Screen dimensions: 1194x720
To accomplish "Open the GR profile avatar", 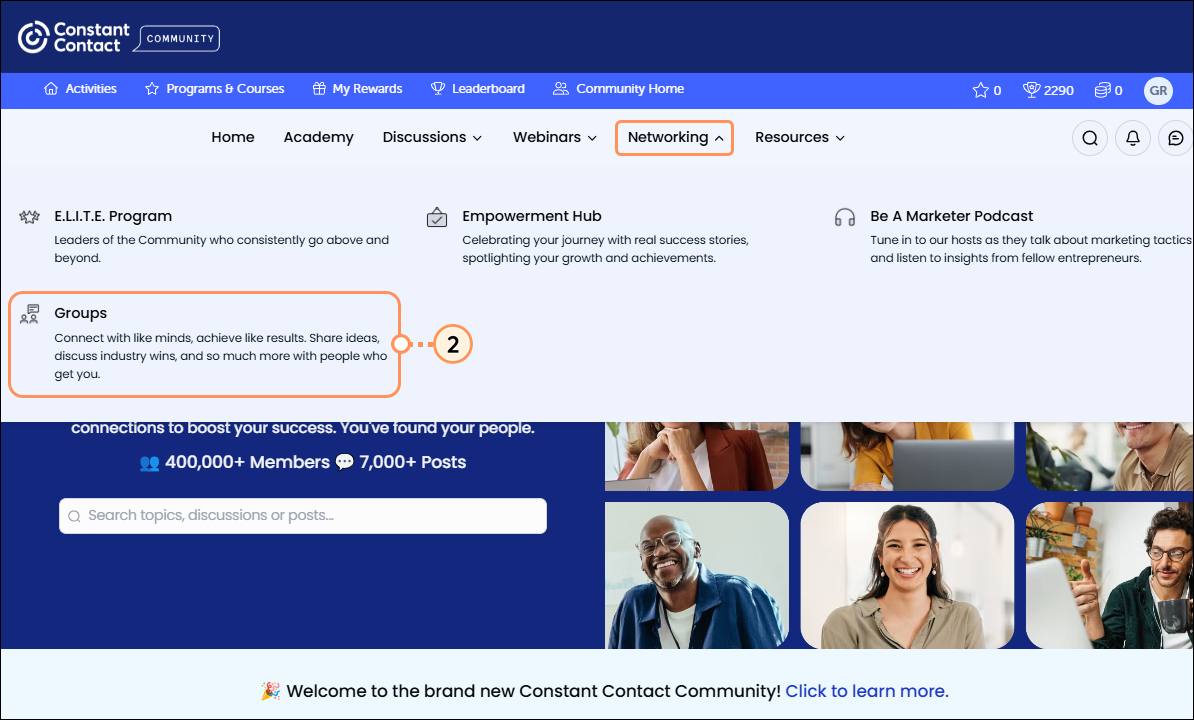I will (1158, 91).
